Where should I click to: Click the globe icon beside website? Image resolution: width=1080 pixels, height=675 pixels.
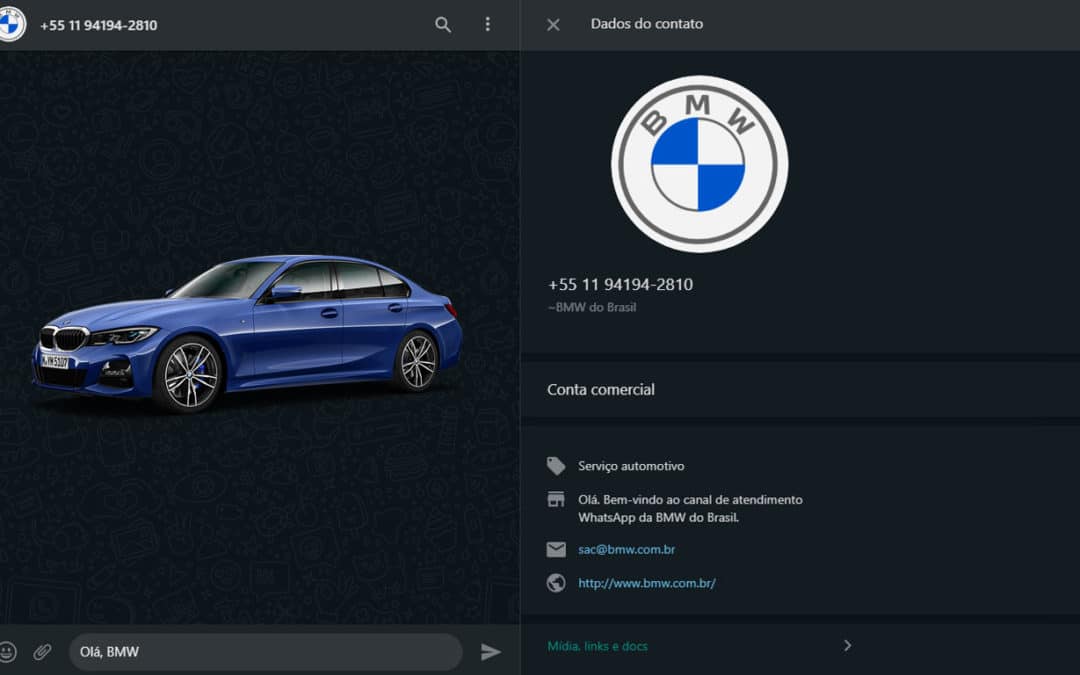(556, 583)
